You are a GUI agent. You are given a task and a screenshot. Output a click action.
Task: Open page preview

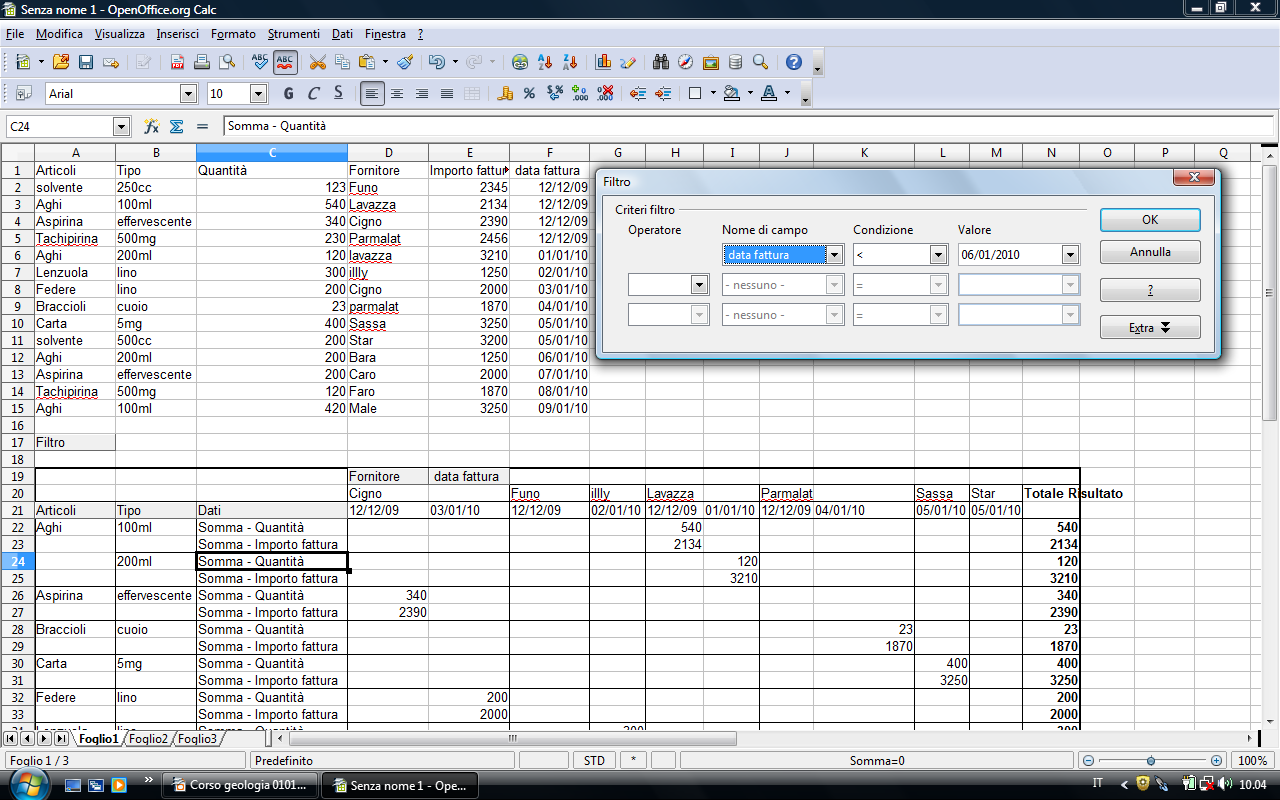(x=227, y=62)
